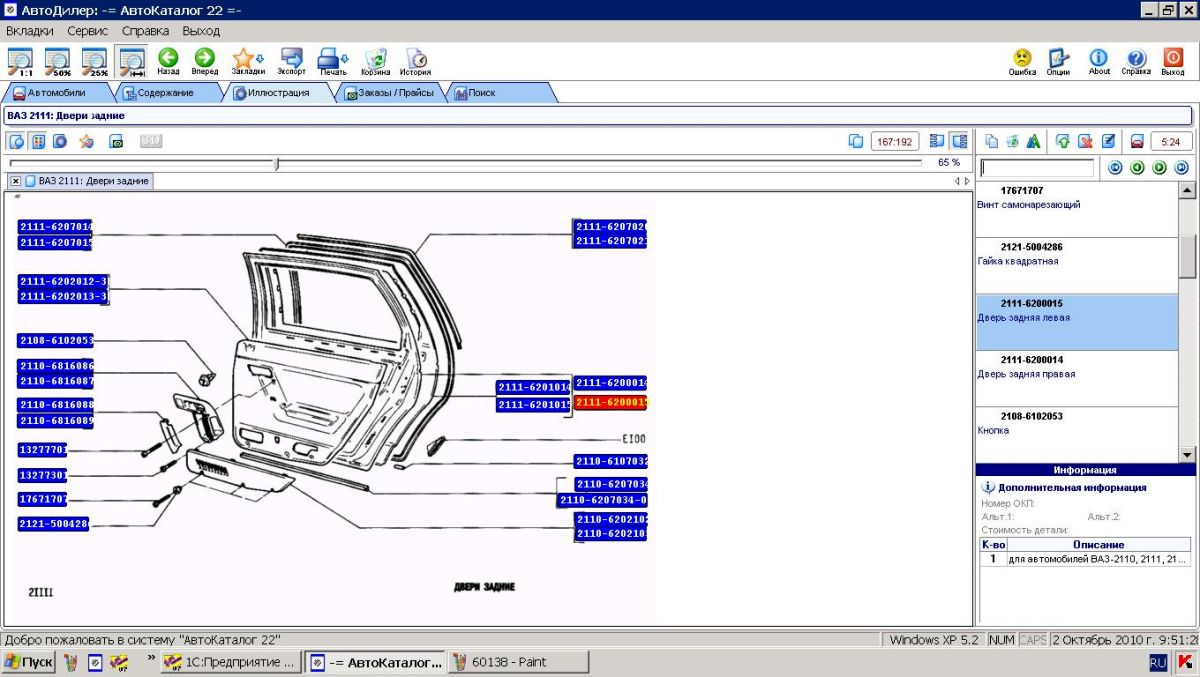Click the parts list scrollbar up arrow

(1187, 190)
